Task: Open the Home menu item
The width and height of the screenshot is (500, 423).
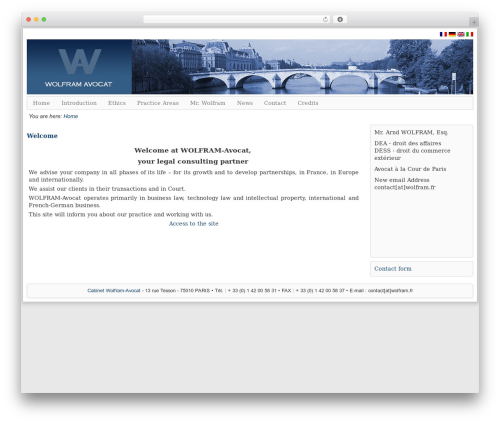Action: click(41, 103)
